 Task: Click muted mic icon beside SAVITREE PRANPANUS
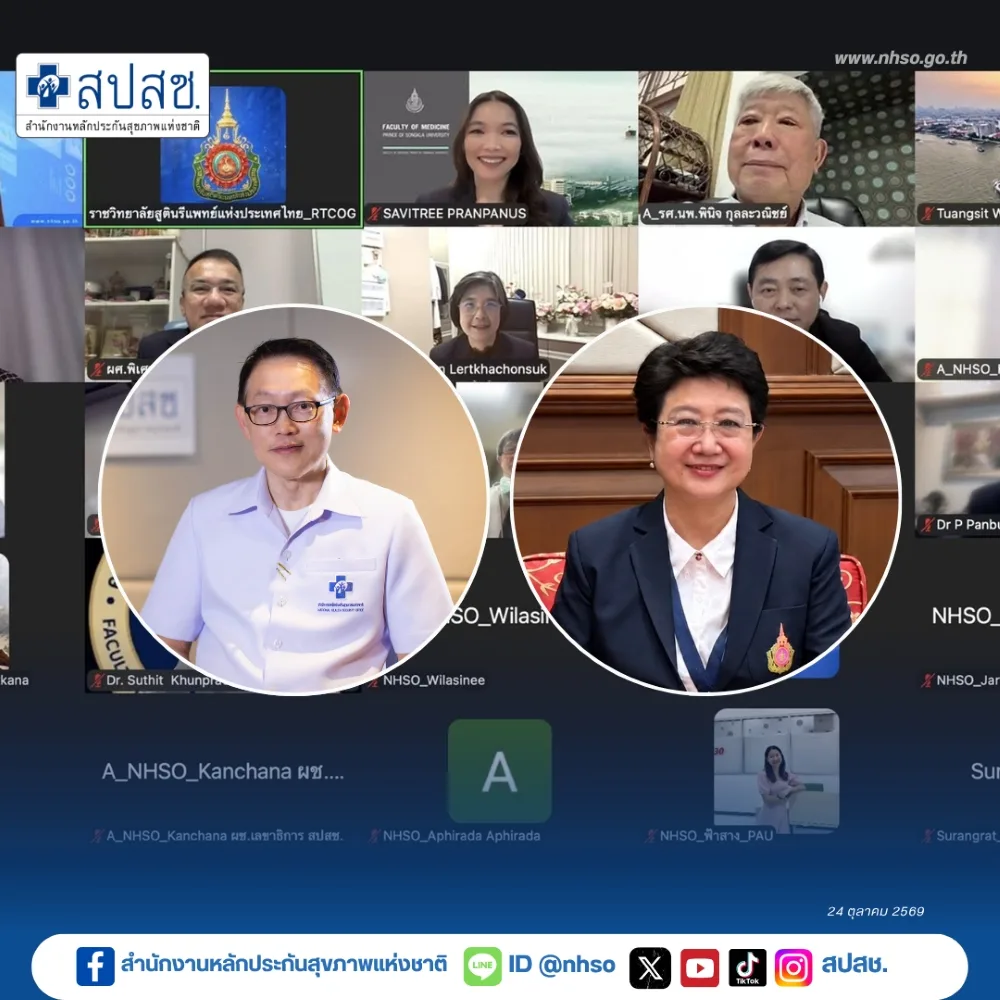point(374,214)
